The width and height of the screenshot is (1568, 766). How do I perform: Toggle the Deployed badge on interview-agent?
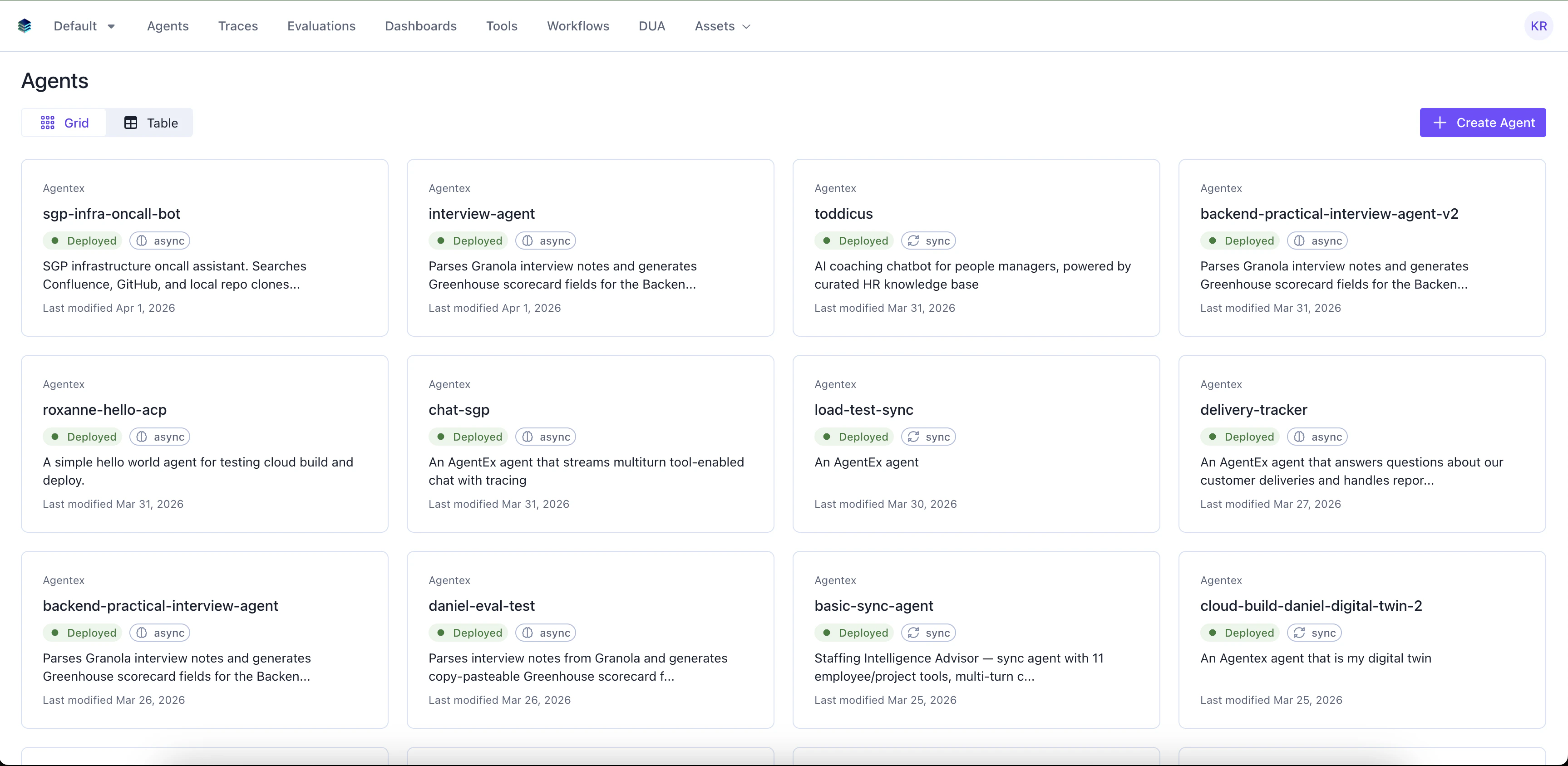pos(468,241)
